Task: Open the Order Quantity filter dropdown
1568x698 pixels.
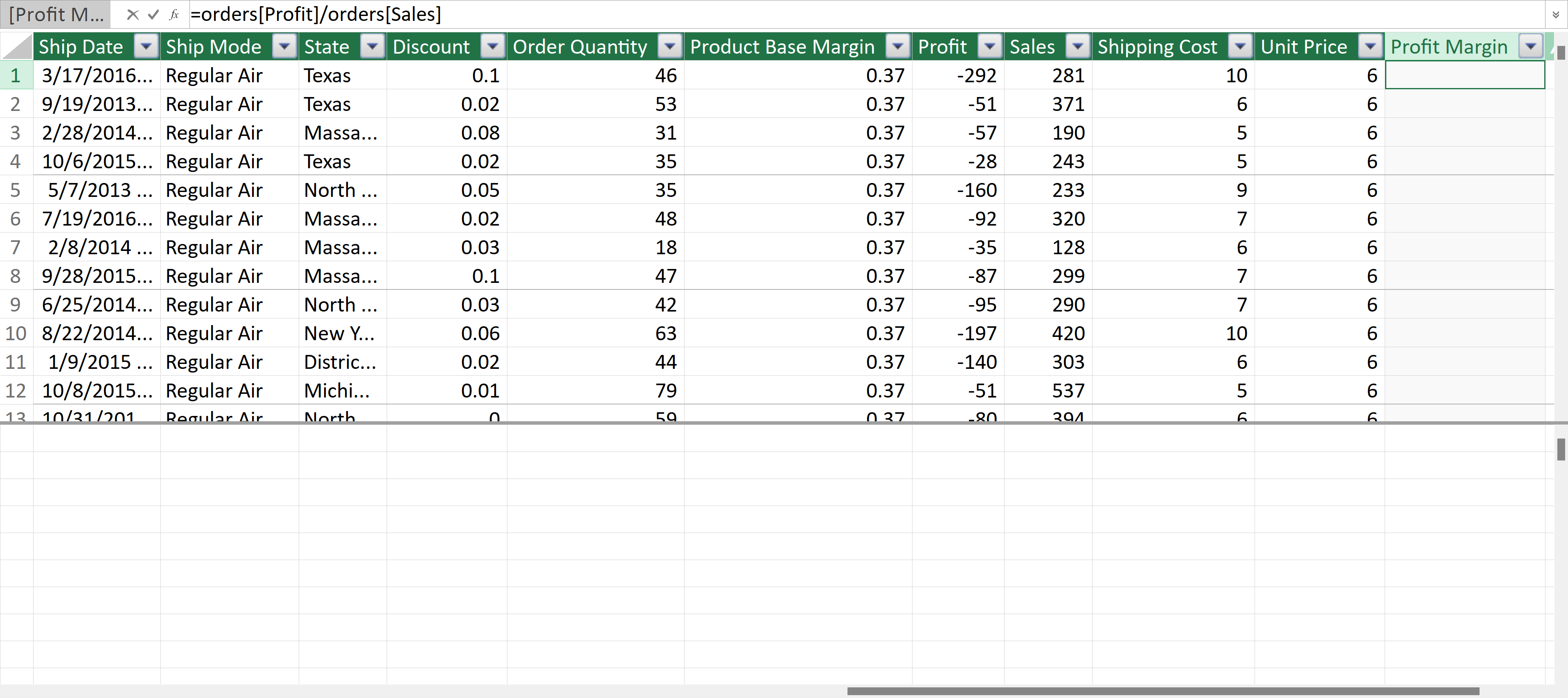Action: pos(669,46)
